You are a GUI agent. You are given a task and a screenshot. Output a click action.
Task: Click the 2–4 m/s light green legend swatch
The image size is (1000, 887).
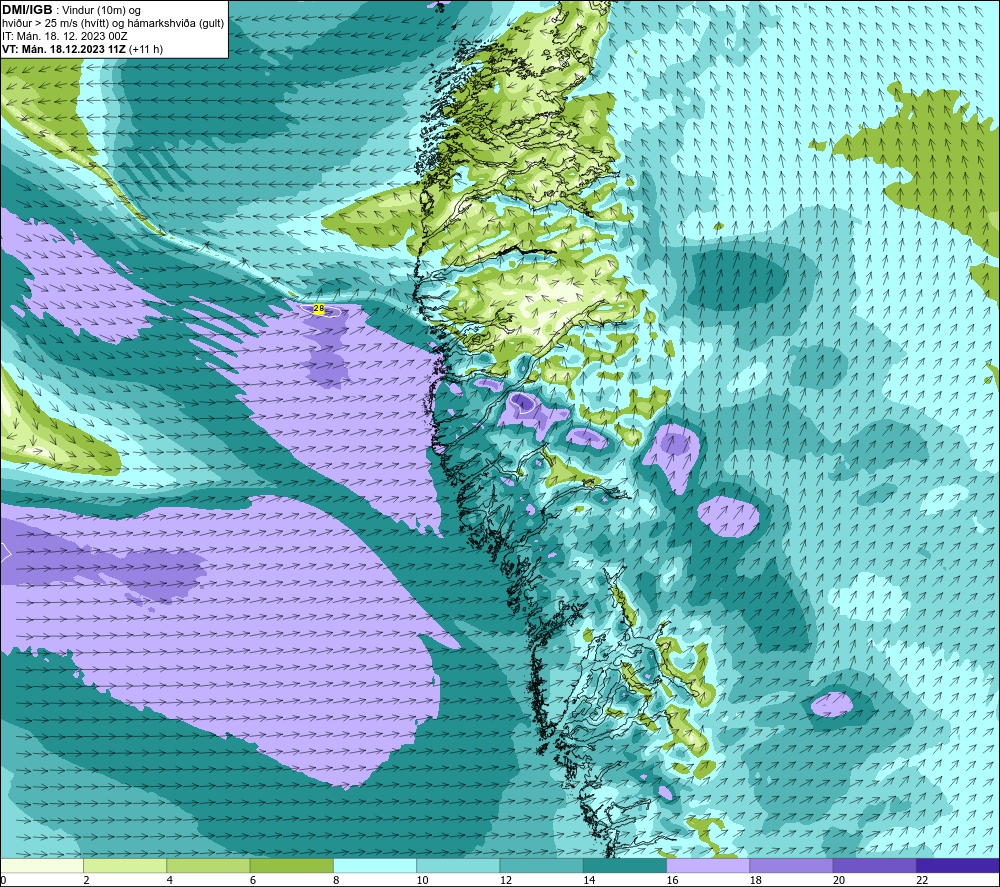tap(125, 865)
